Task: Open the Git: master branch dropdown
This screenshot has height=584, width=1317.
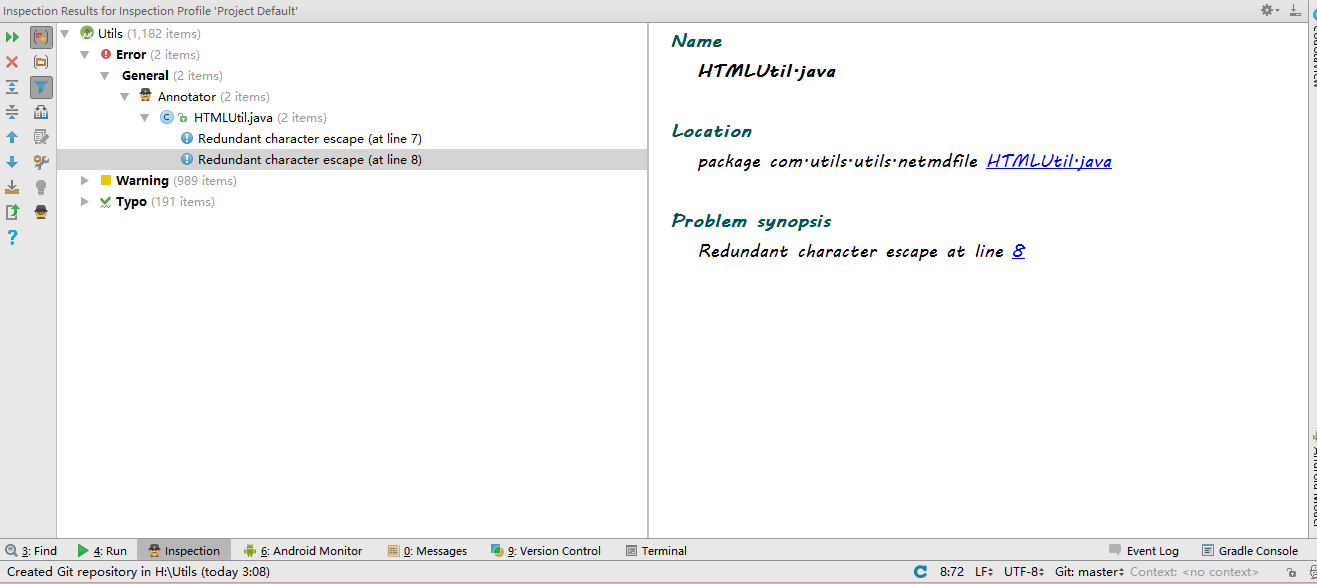Action: (1089, 572)
